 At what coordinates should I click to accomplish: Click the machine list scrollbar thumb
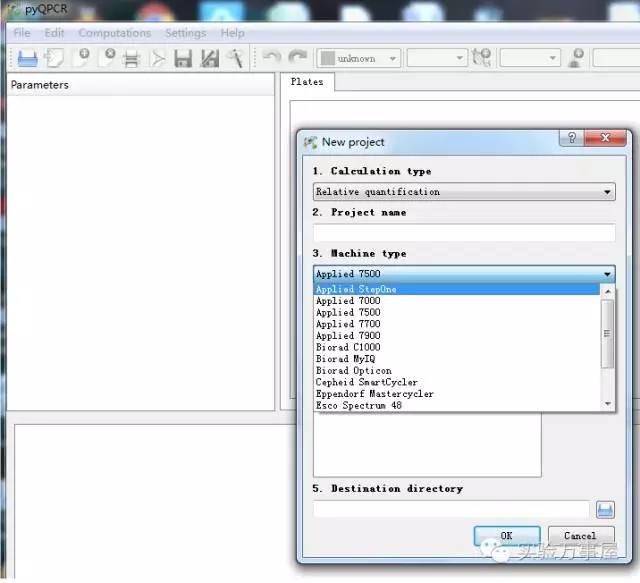tap(607, 334)
